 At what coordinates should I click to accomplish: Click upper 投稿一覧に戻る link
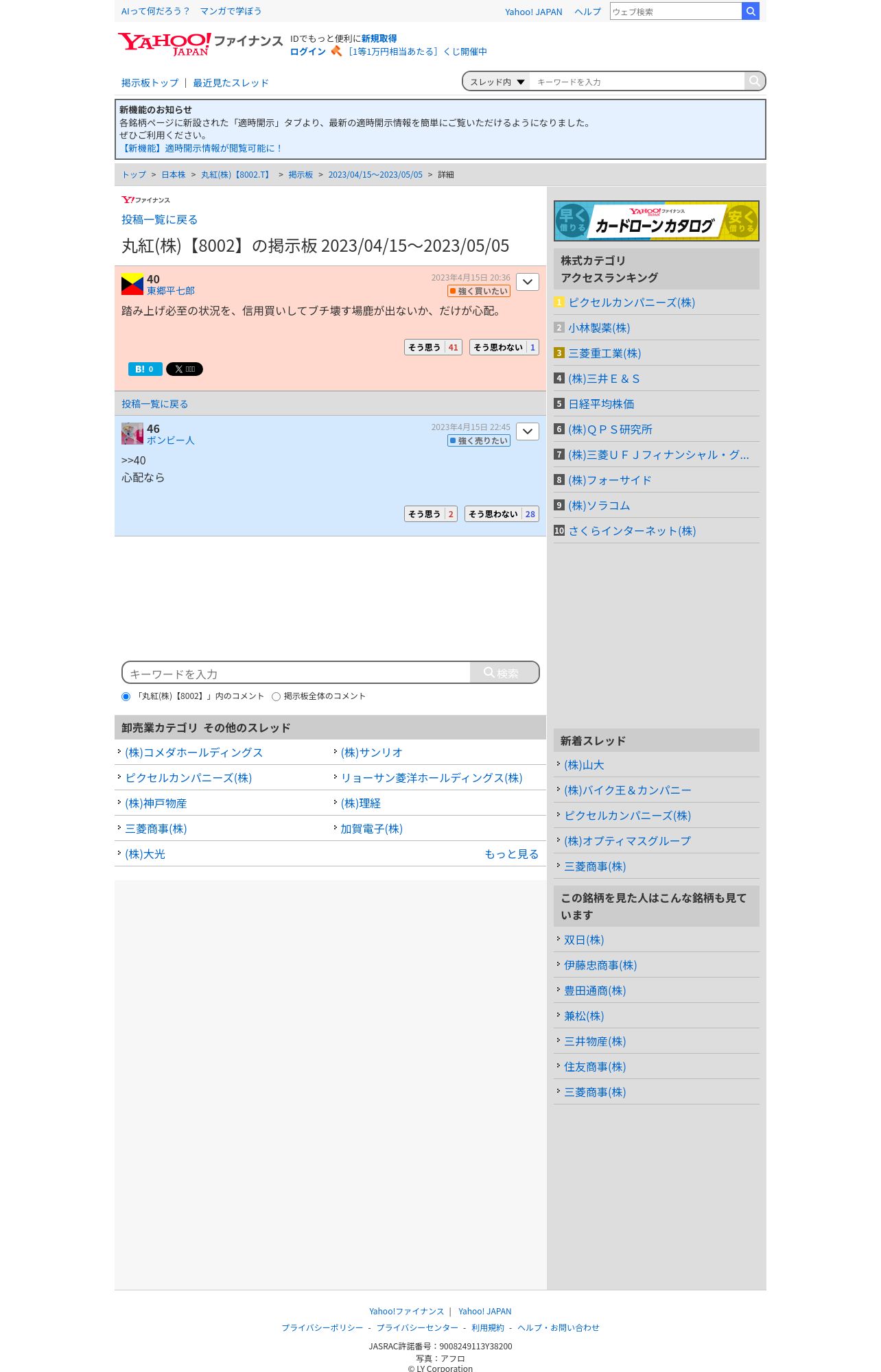point(160,220)
